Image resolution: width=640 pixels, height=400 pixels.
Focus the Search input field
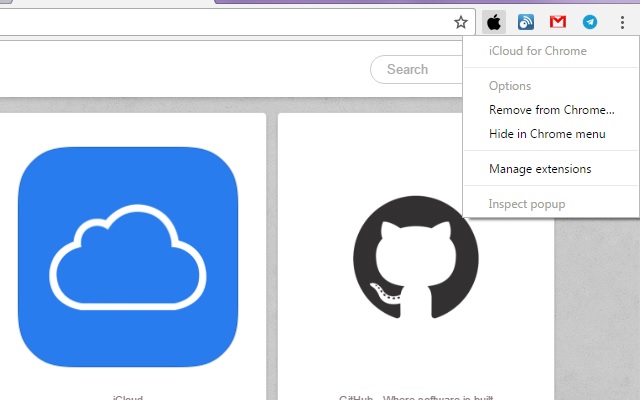point(416,69)
